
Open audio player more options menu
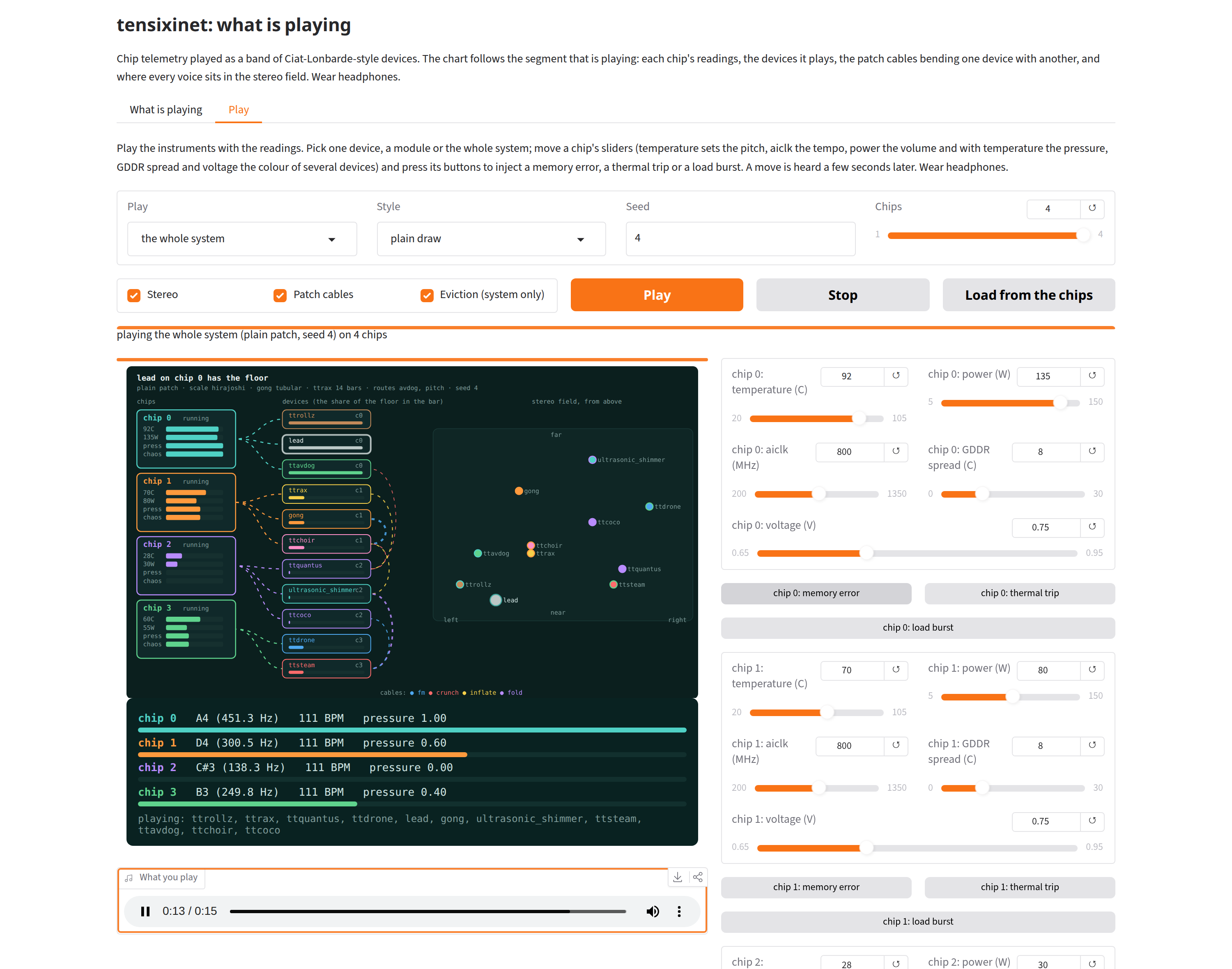[679, 911]
